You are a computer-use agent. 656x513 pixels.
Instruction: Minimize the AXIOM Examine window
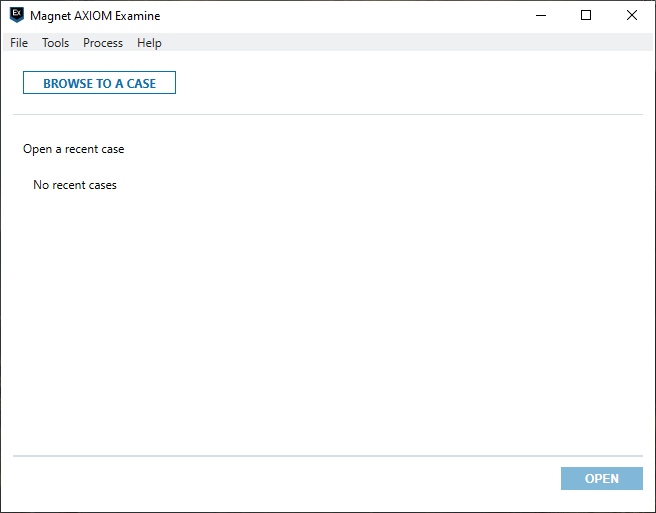[541, 15]
